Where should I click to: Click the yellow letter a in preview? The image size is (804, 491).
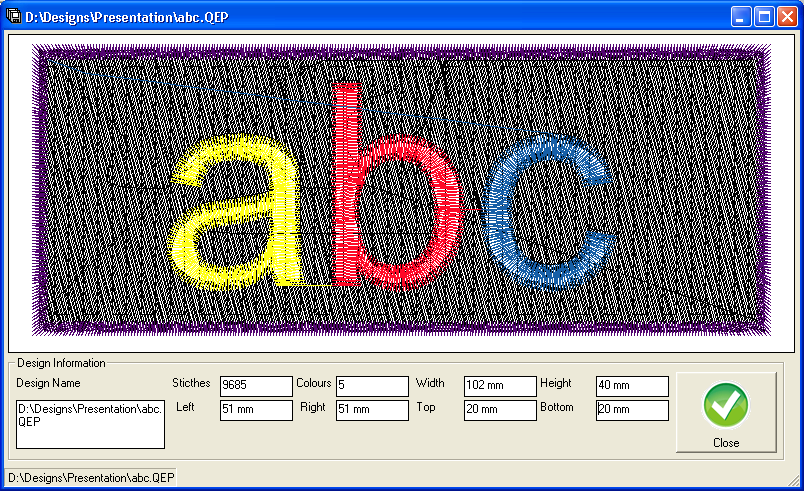(235, 211)
